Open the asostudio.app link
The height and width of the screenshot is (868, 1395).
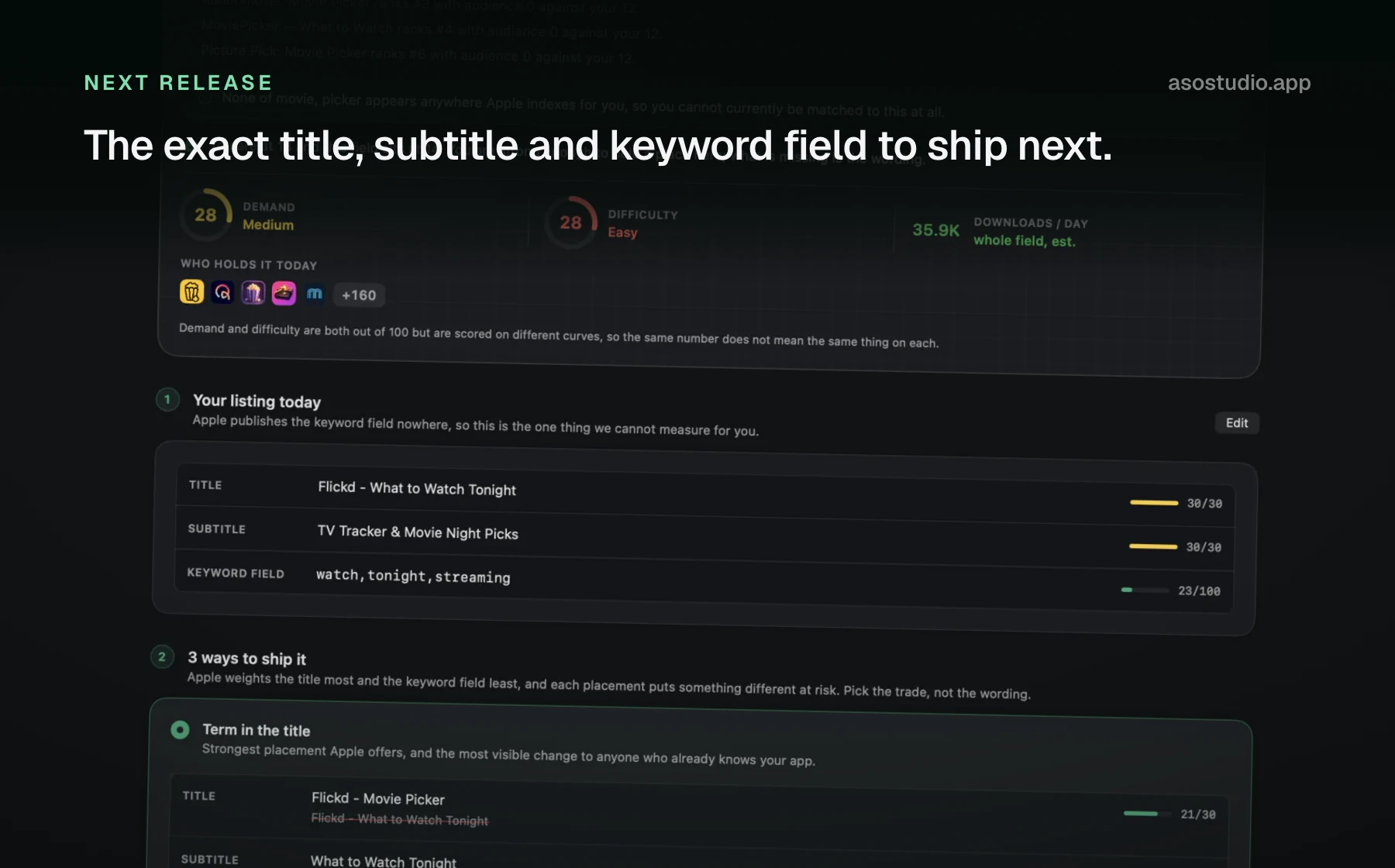click(x=1239, y=82)
